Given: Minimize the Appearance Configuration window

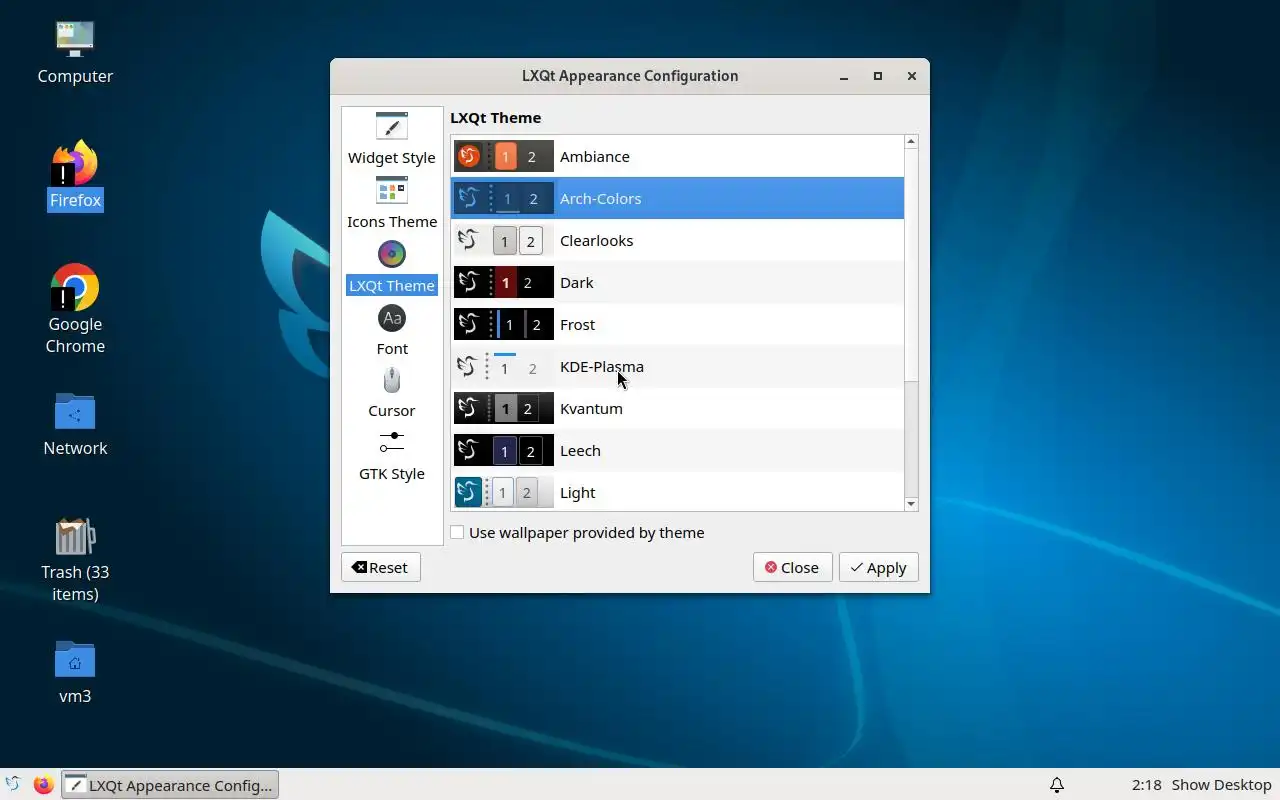Looking at the screenshot, I should pyautogui.click(x=844, y=77).
